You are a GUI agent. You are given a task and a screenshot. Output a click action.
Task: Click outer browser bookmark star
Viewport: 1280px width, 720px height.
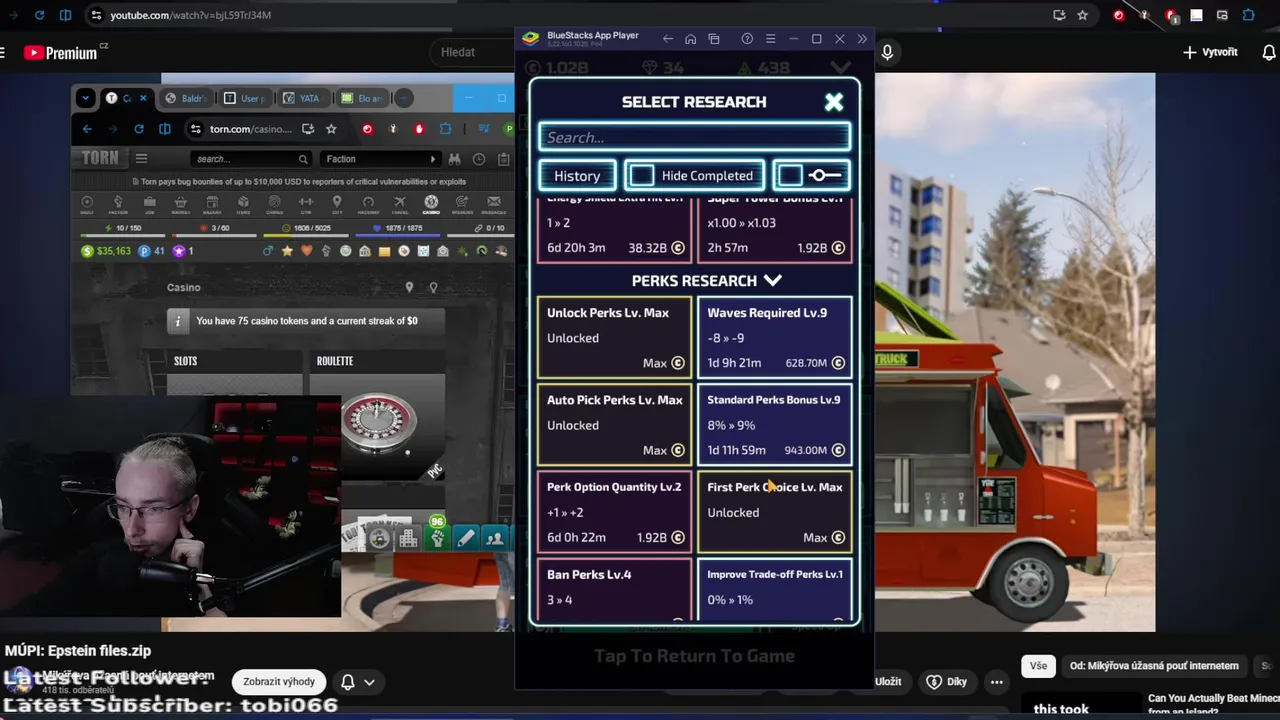click(x=1082, y=15)
